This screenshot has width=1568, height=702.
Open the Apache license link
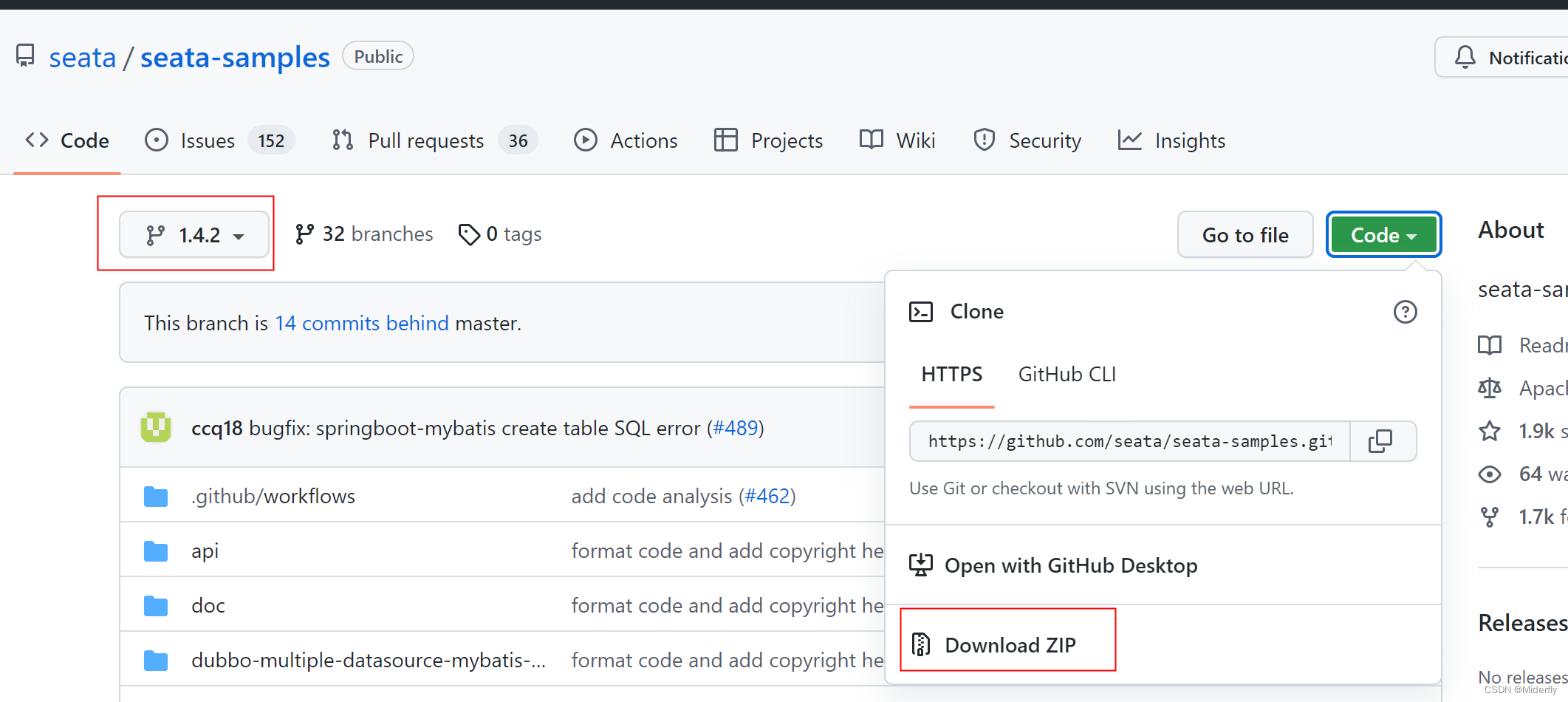point(1521,388)
